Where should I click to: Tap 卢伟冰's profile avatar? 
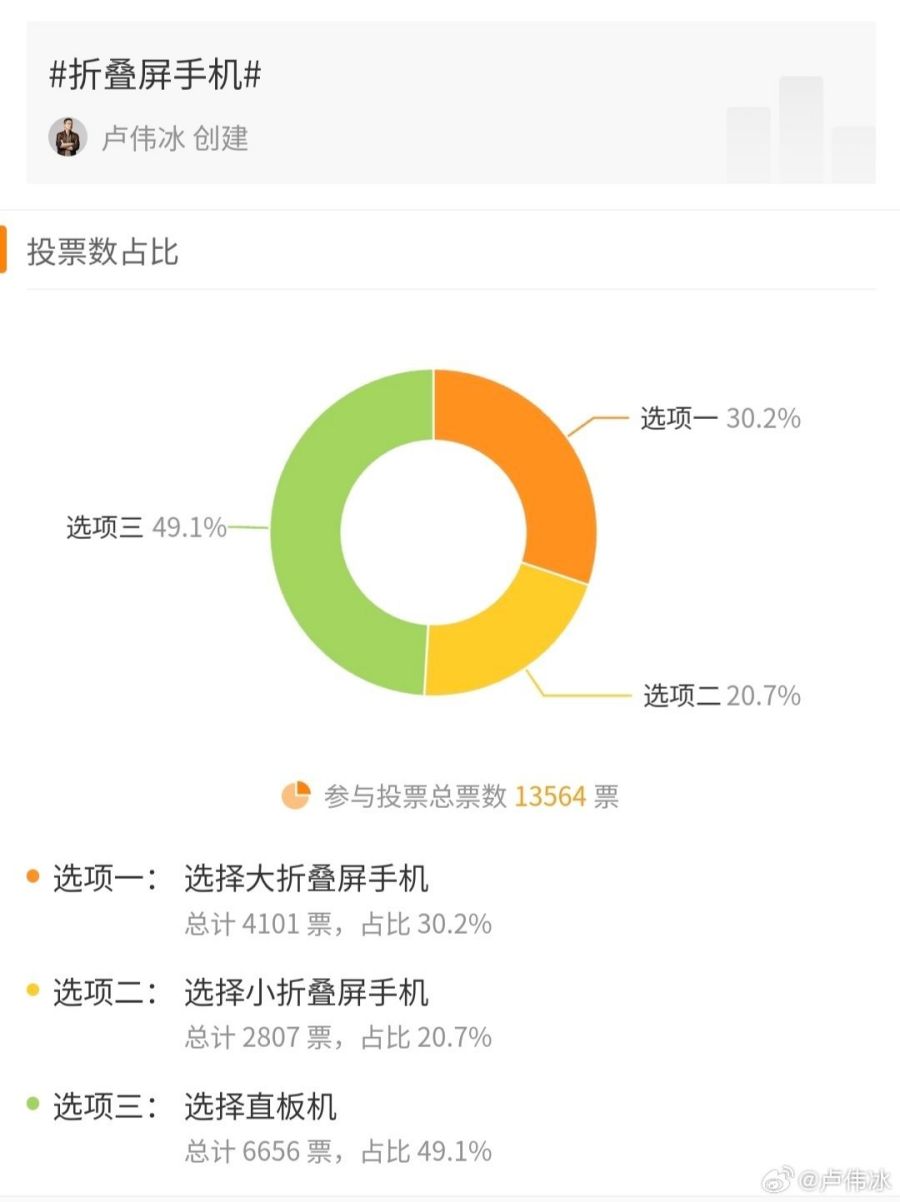(68, 137)
